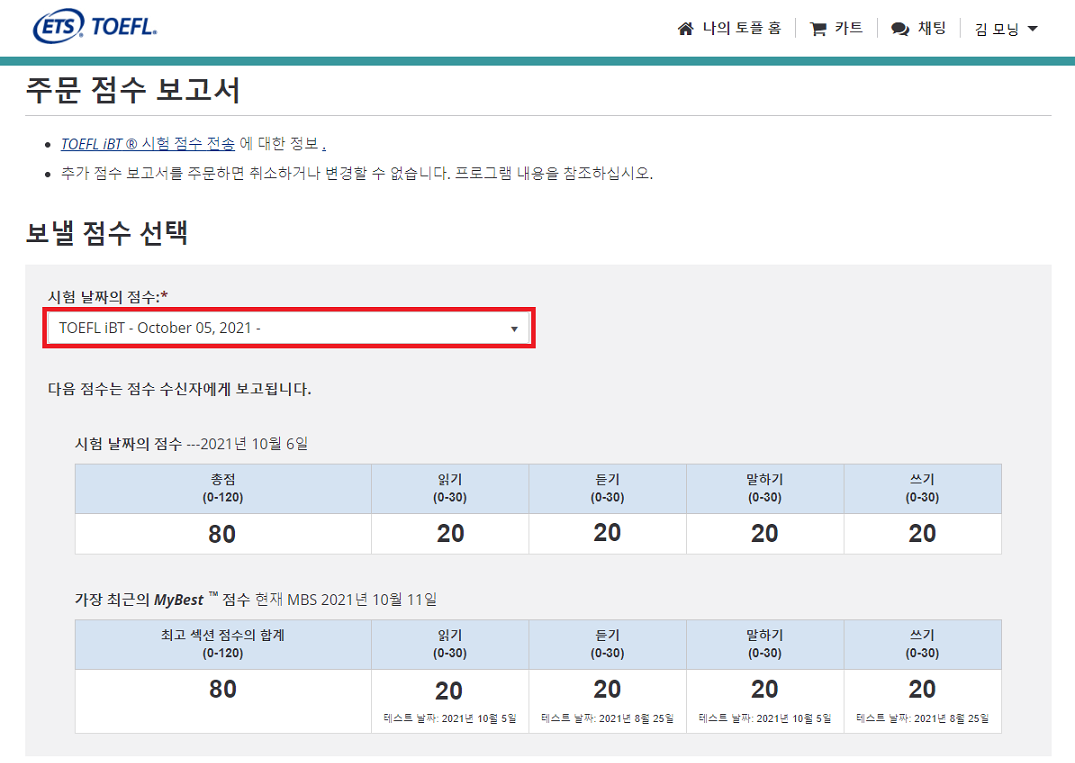Click the dropdown arrow for October 05, 2021

pos(514,329)
